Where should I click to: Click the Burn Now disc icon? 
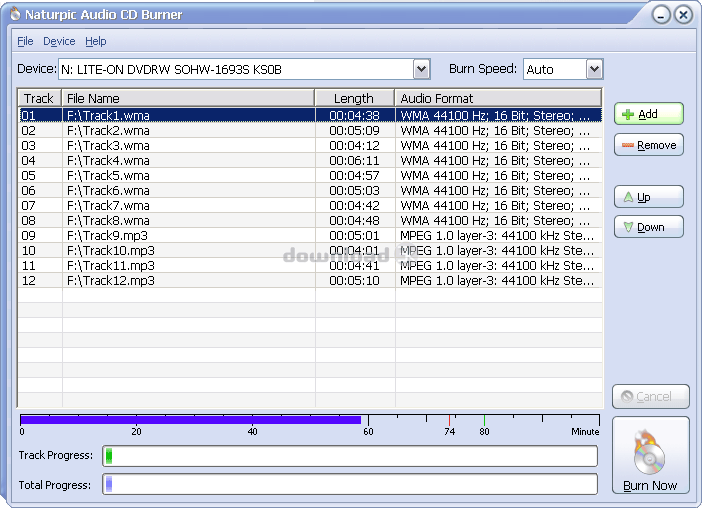(650, 453)
